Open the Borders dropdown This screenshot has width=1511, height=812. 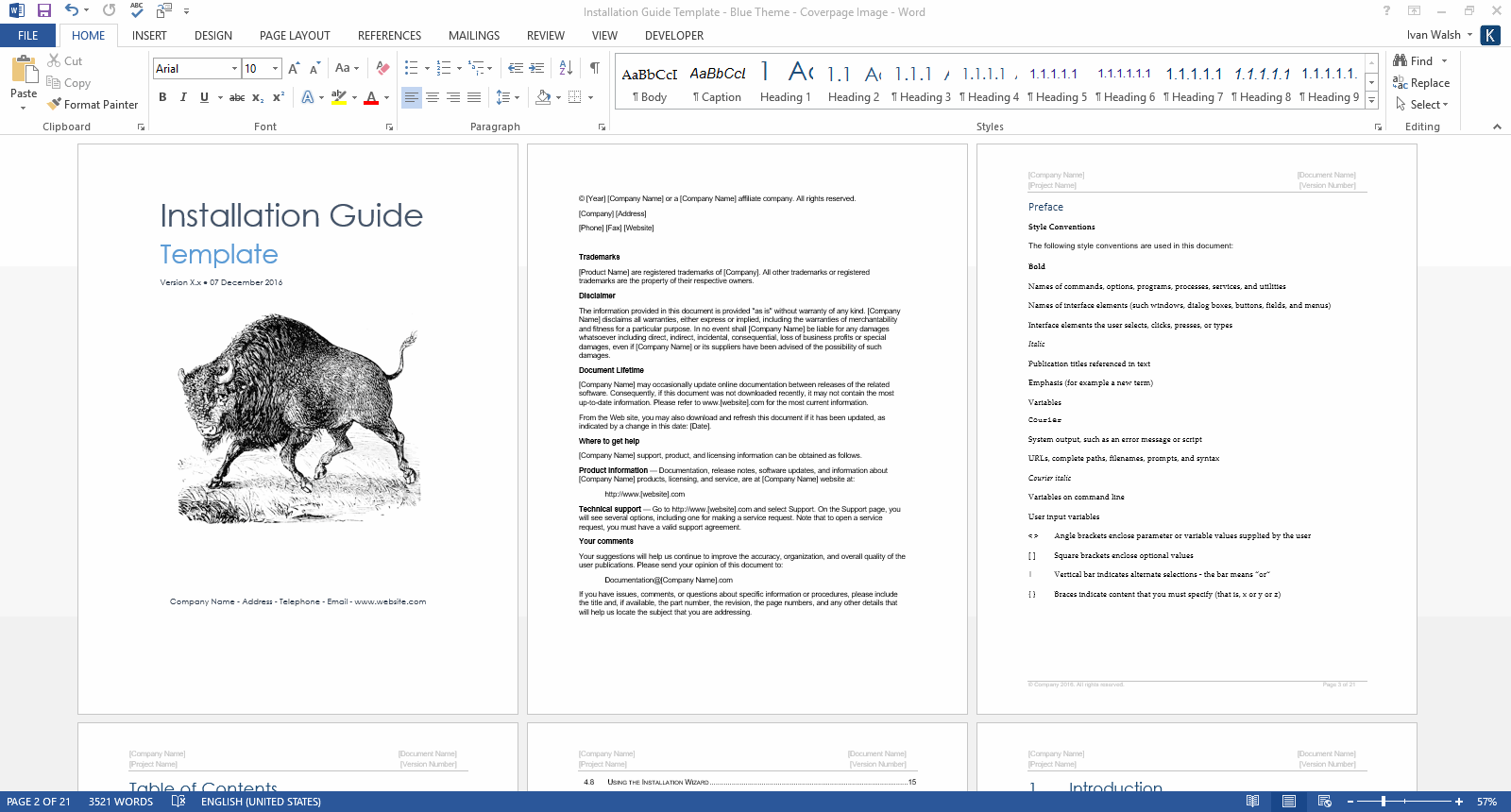pyautogui.click(x=590, y=97)
